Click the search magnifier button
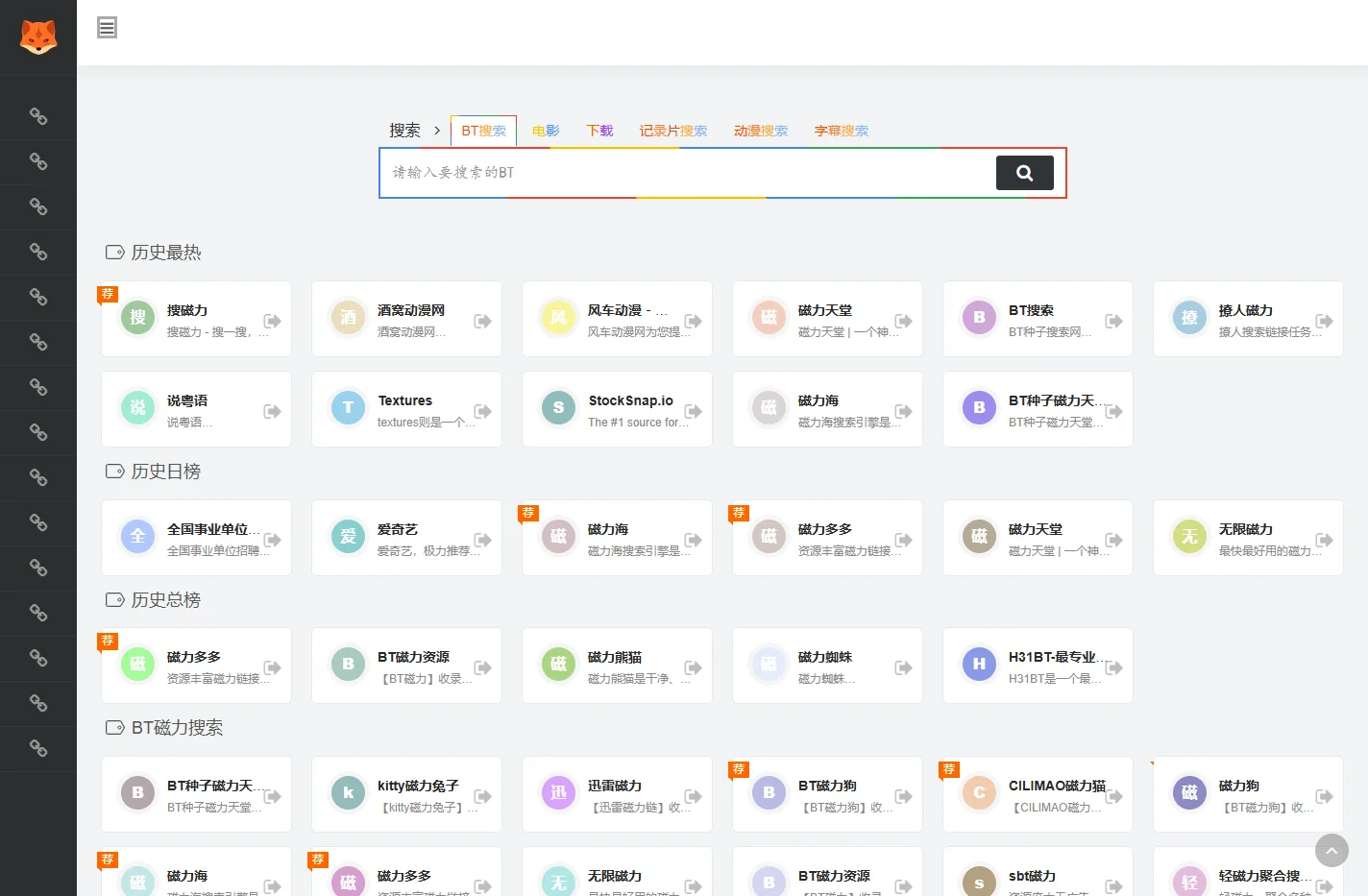 (x=1025, y=173)
